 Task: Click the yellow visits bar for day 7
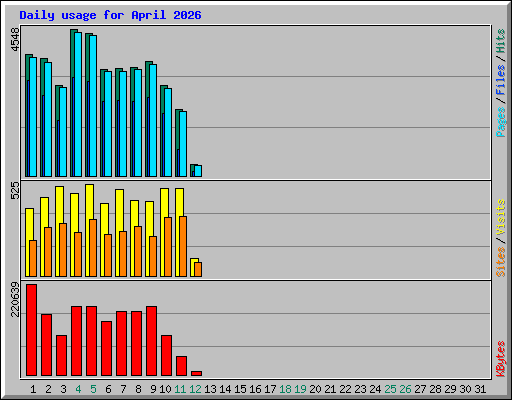(x=118, y=233)
